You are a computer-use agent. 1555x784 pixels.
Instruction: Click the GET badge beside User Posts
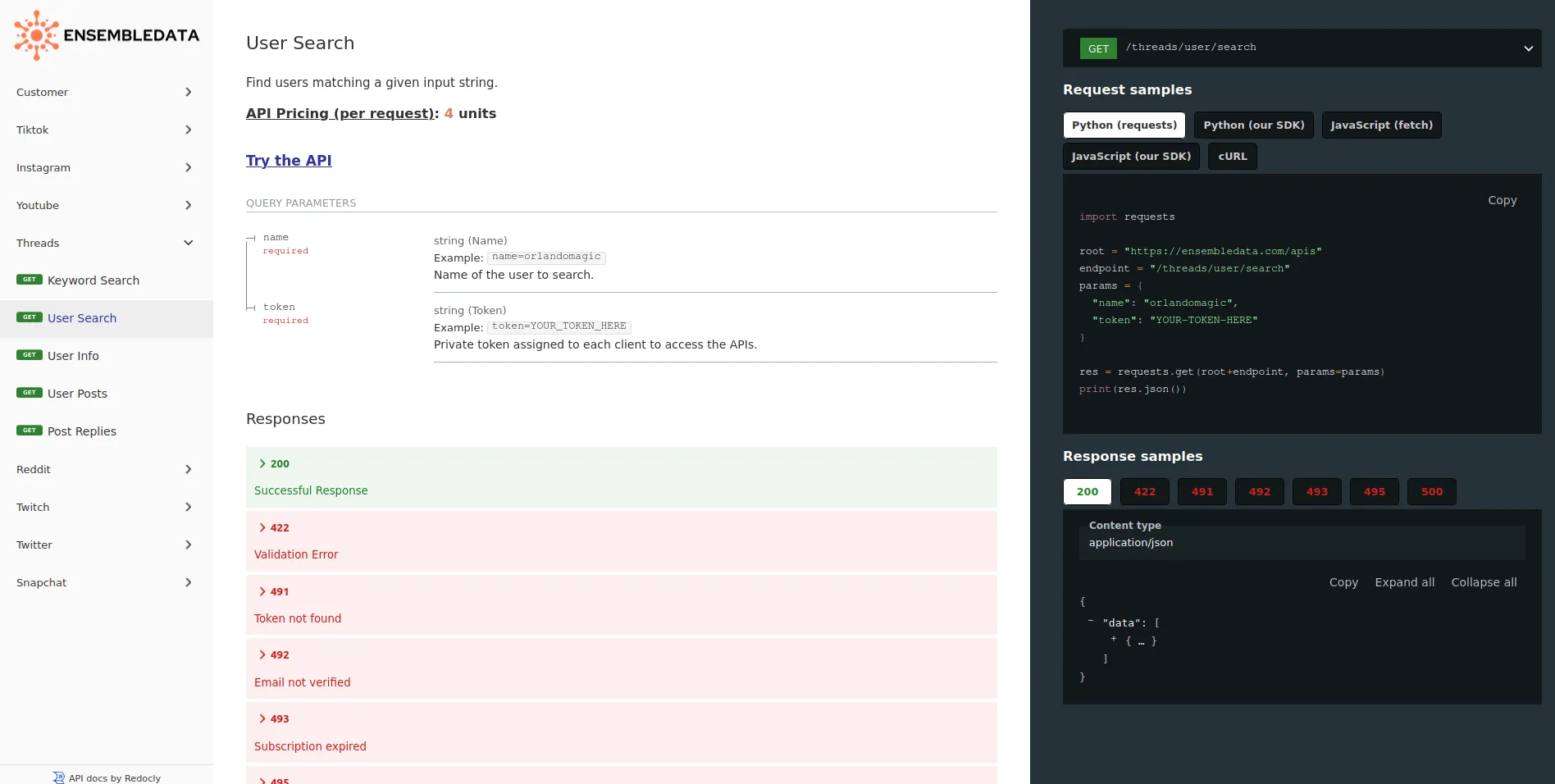click(30, 393)
